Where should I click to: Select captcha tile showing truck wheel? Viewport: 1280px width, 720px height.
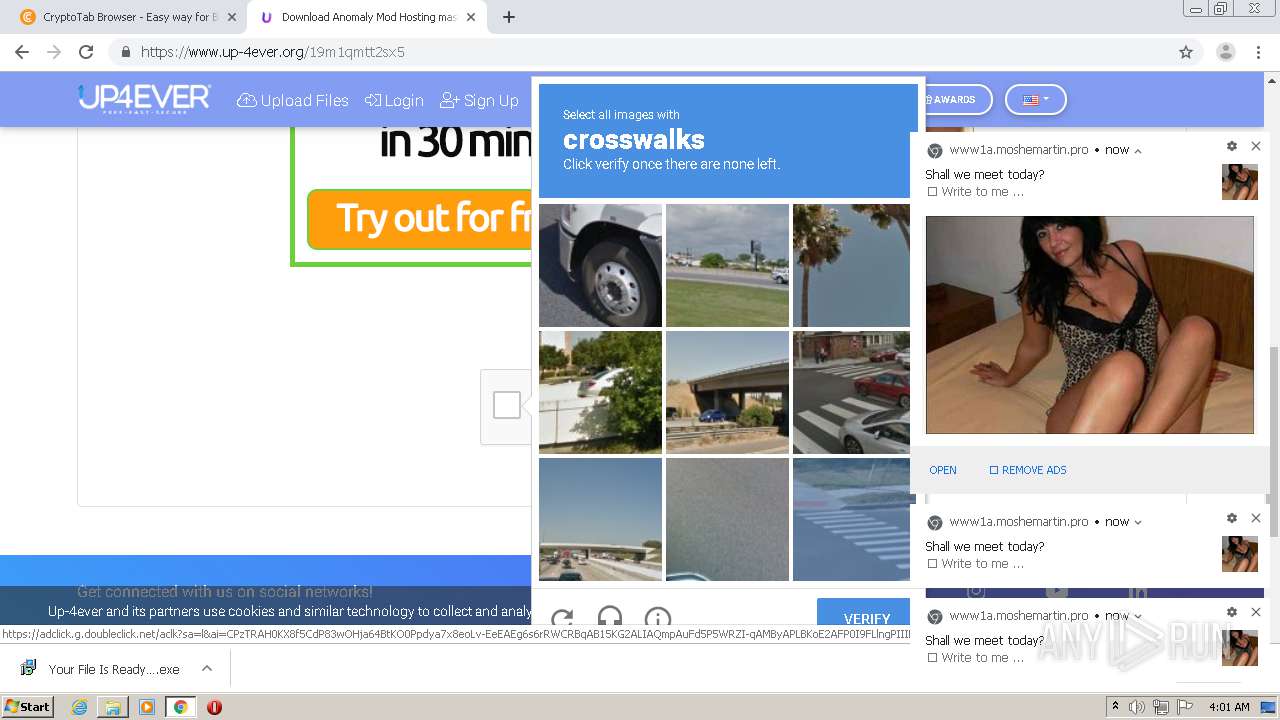click(600, 265)
